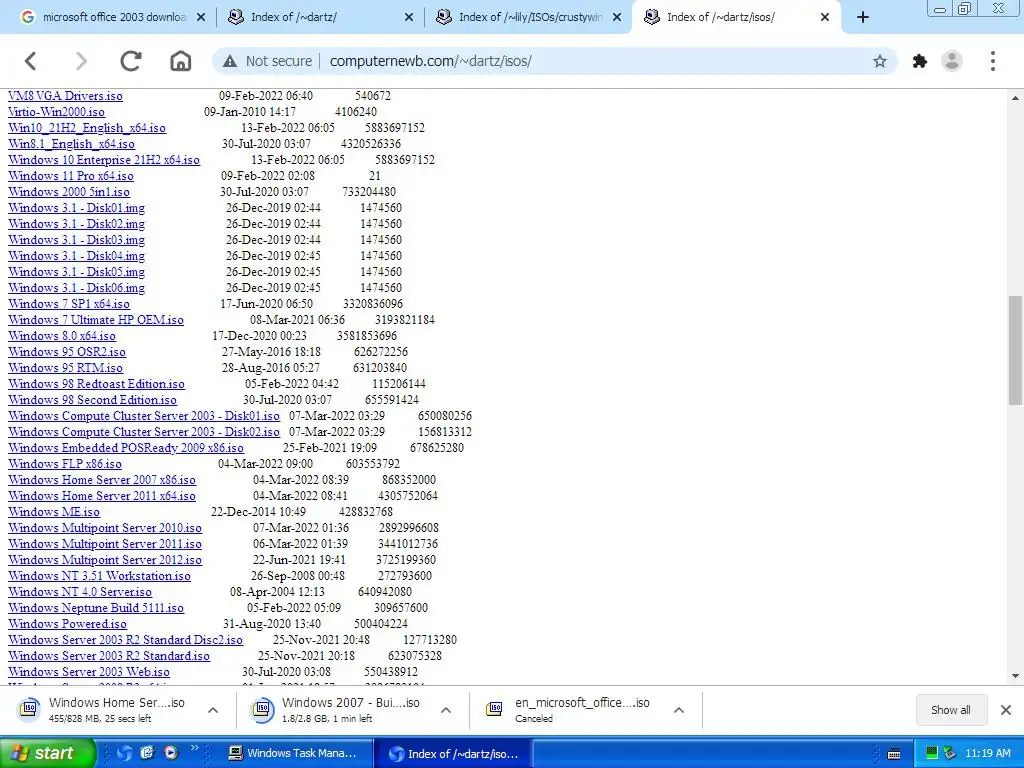Expand options for Windows 2007 download
Screen dimensions: 1024x768
click(x=446, y=710)
